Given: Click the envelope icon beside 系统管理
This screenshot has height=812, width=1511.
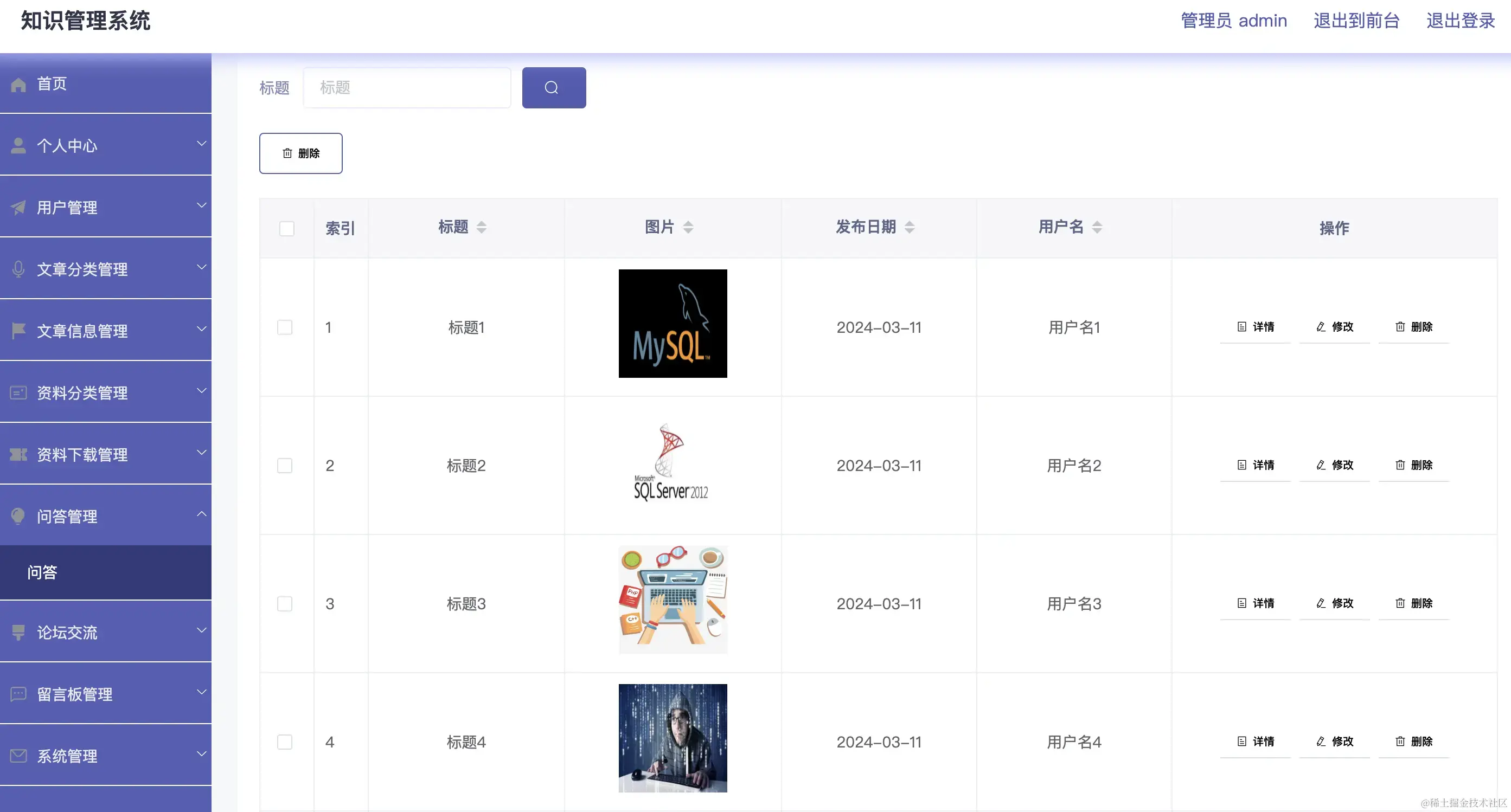Looking at the screenshot, I should 18,756.
